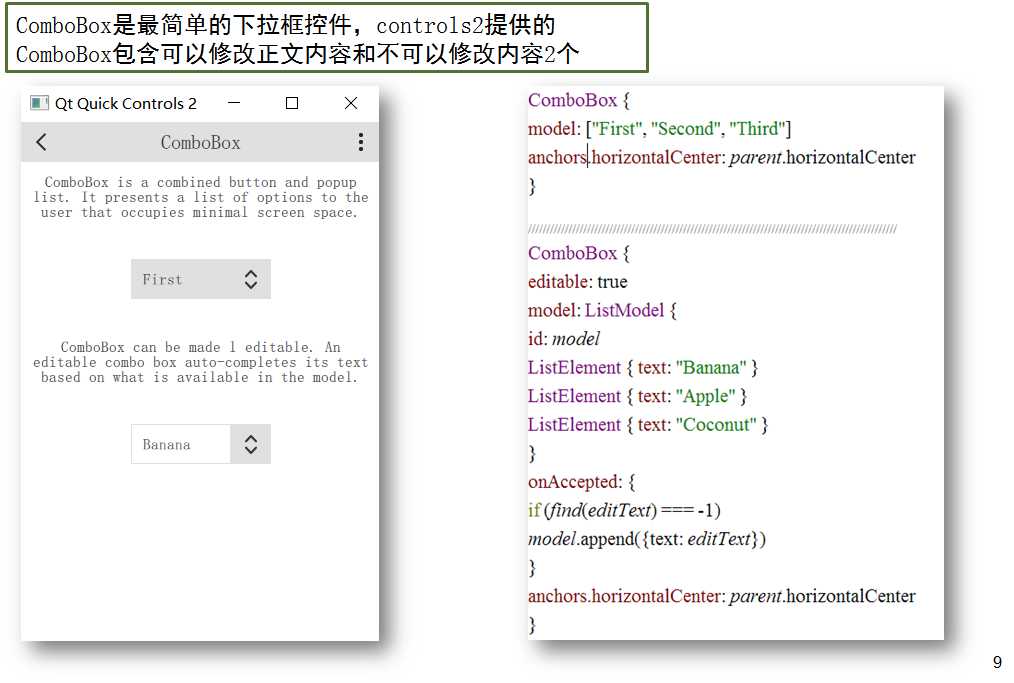Click the 'onAccepted: {' code line
The height and width of the screenshot is (683, 1014).
pyautogui.click(x=581, y=482)
